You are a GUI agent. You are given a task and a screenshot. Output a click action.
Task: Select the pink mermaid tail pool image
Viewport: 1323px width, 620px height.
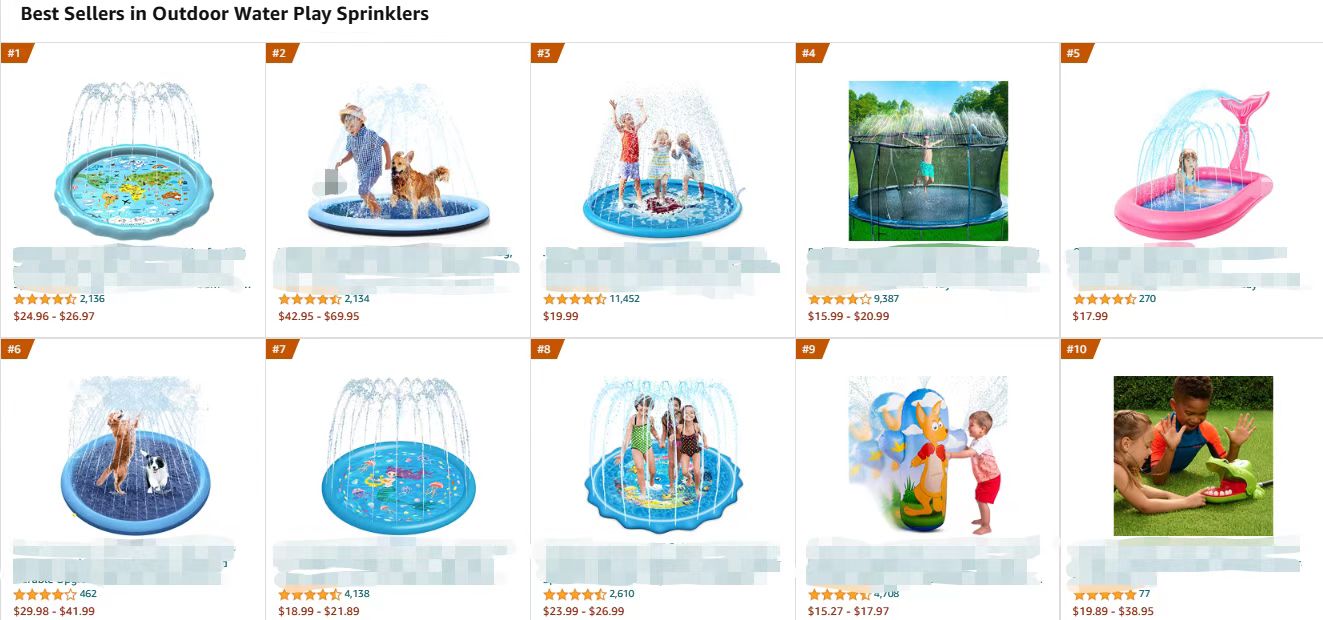tap(1193, 161)
